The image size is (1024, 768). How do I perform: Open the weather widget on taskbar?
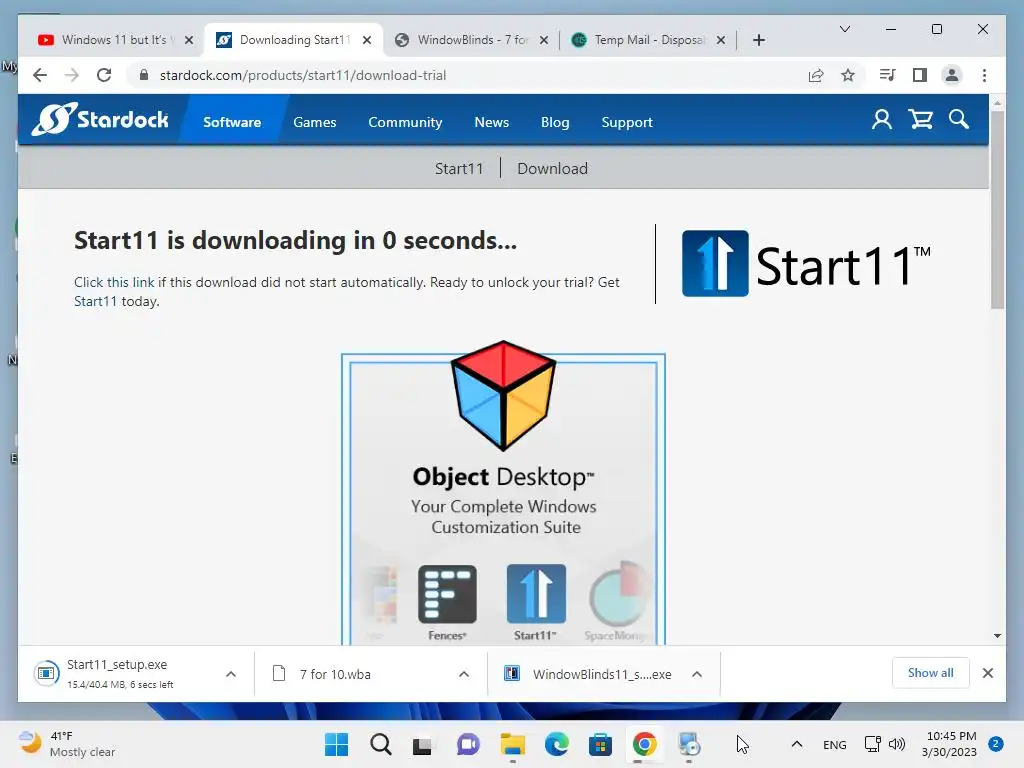(x=67, y=744)
